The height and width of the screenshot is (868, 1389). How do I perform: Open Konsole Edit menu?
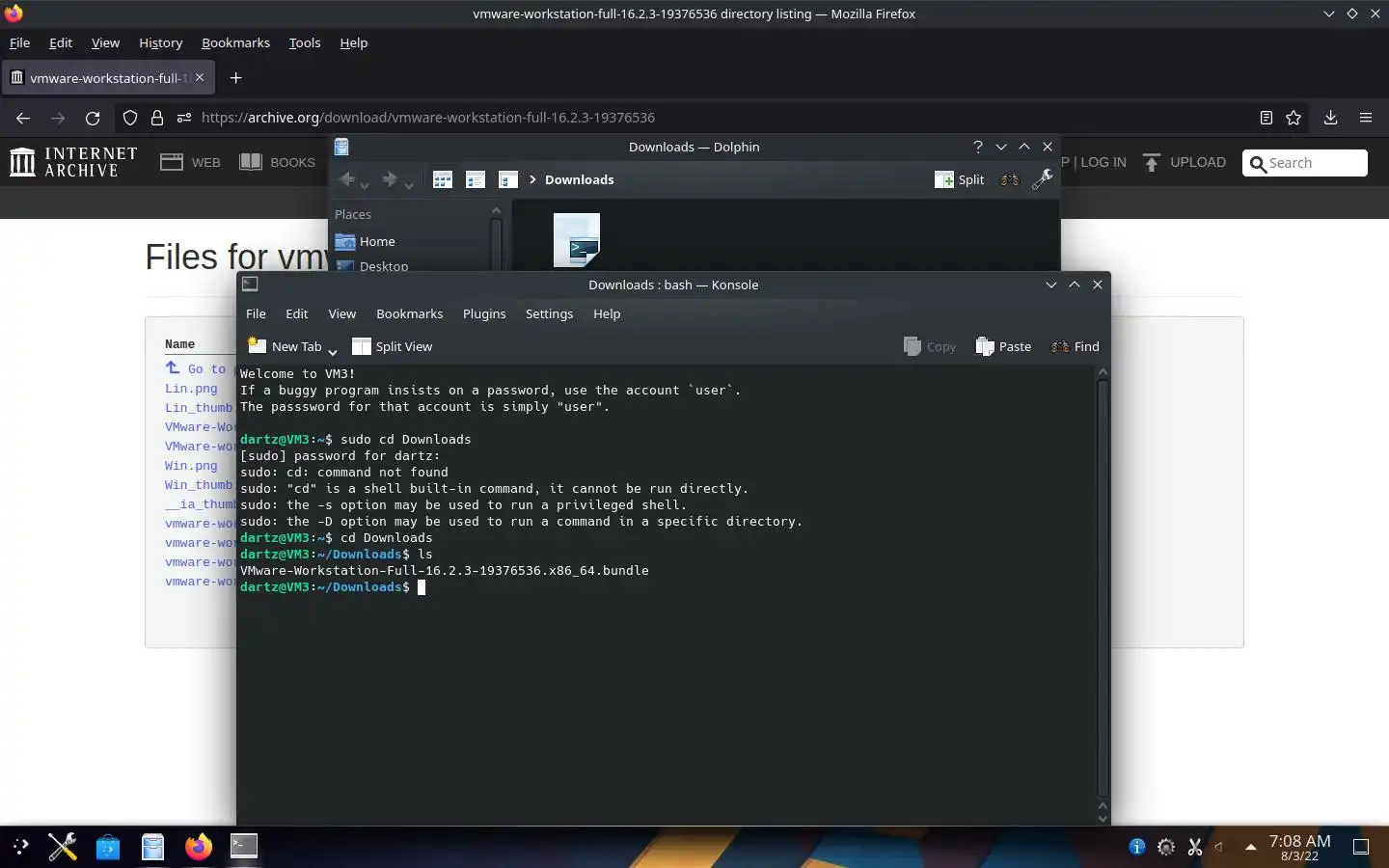pos(297,313)
